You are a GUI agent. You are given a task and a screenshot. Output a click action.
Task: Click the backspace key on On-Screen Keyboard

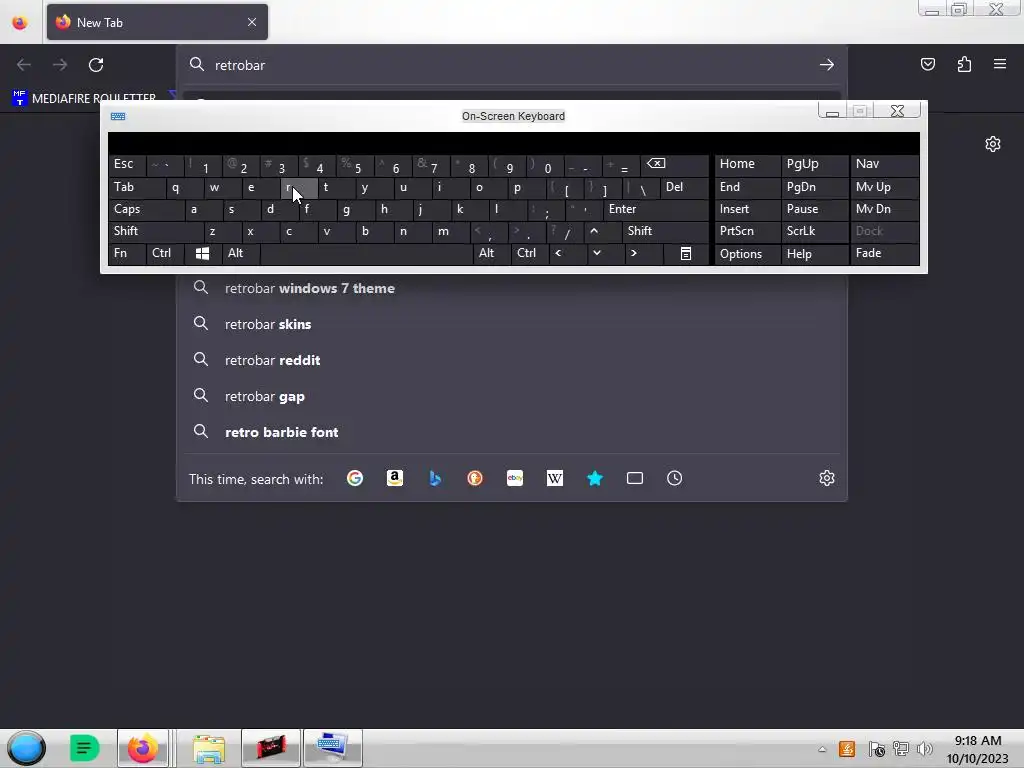coord(675,164)
